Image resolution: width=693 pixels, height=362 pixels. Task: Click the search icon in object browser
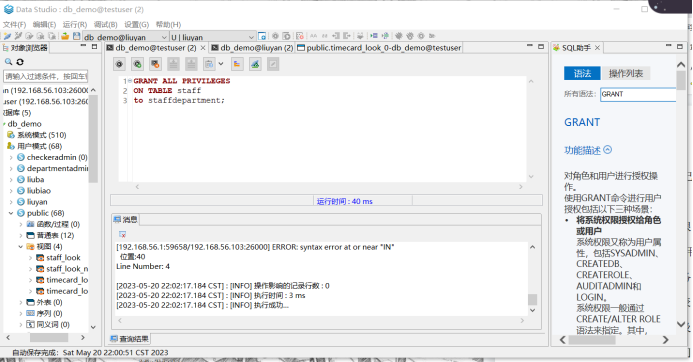click(x=8, y=62)
